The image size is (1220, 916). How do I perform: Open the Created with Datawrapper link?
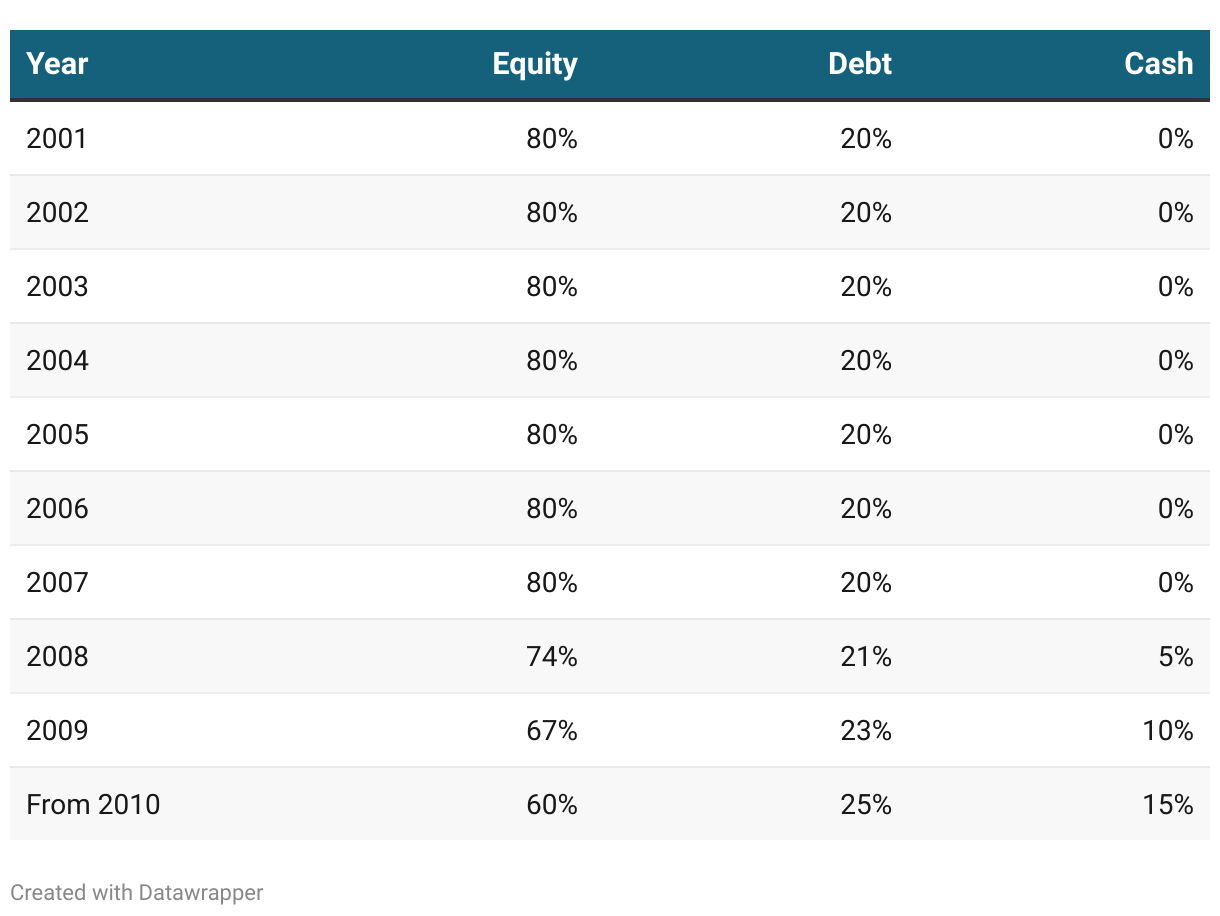click(137, 892)
